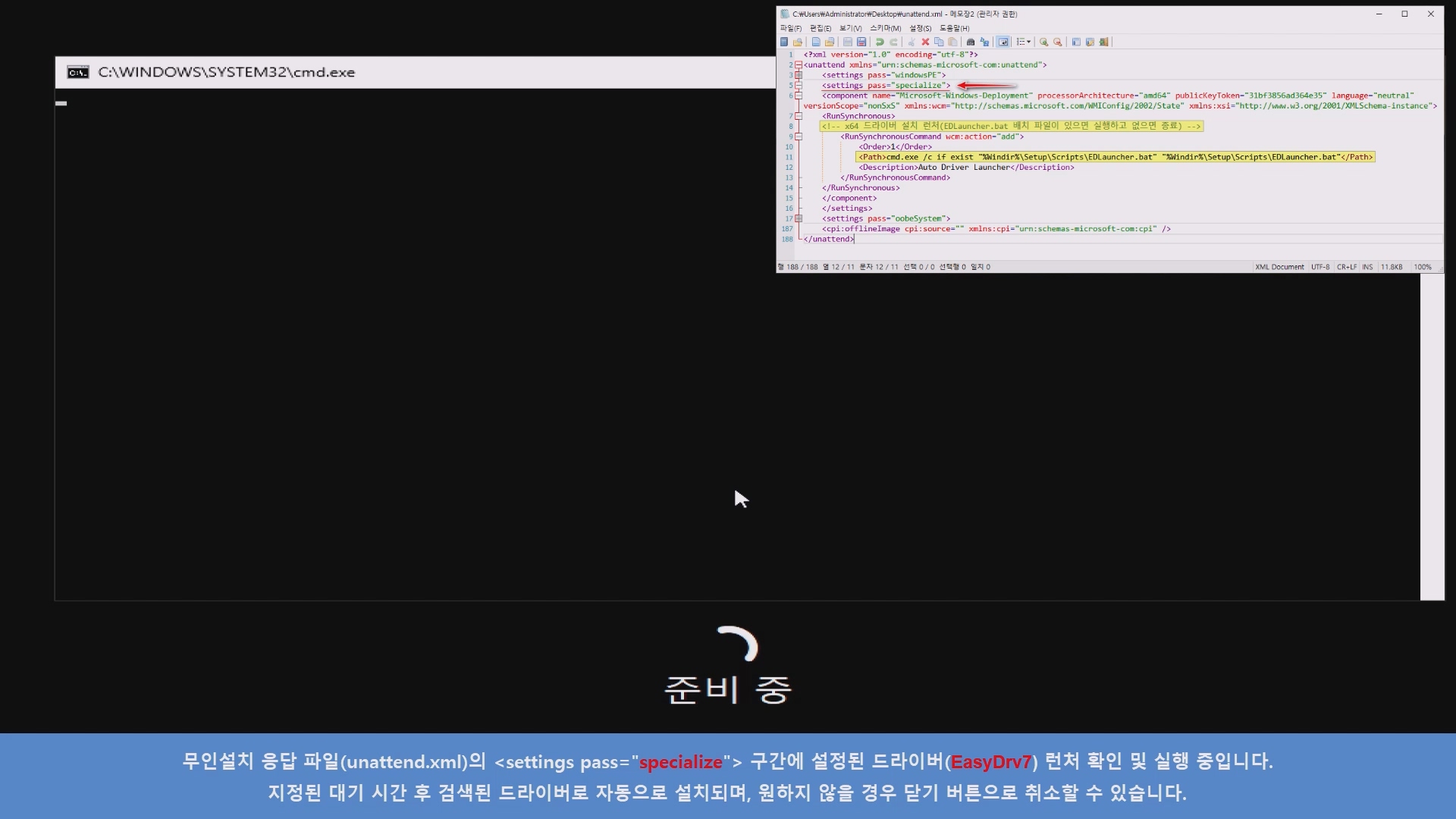Click the Zoom Out magnifier icon
This screenshot has height=819, width=1456.
click(1057, 42)
